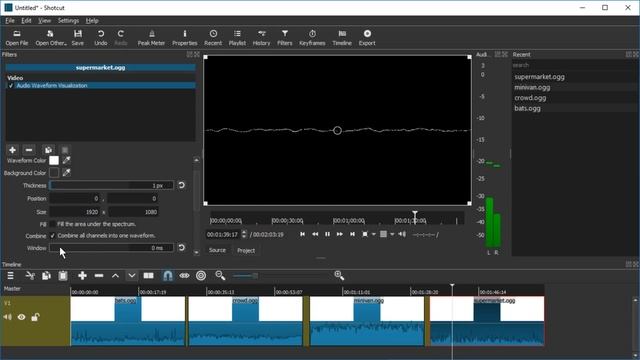Ripple delete with timeline minus icon
640x360 pixels.
coord(99,276)
